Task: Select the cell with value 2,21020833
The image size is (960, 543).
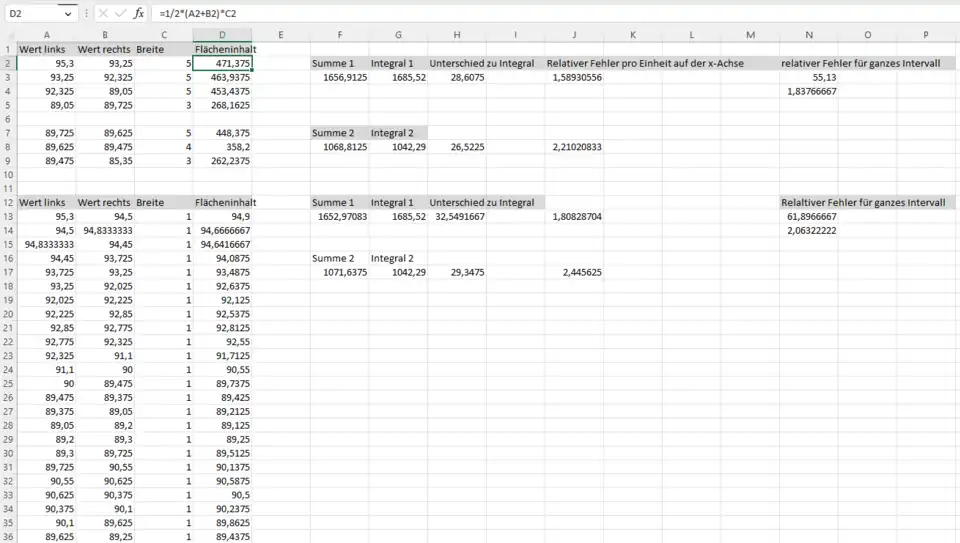Action: coord(574,146)
